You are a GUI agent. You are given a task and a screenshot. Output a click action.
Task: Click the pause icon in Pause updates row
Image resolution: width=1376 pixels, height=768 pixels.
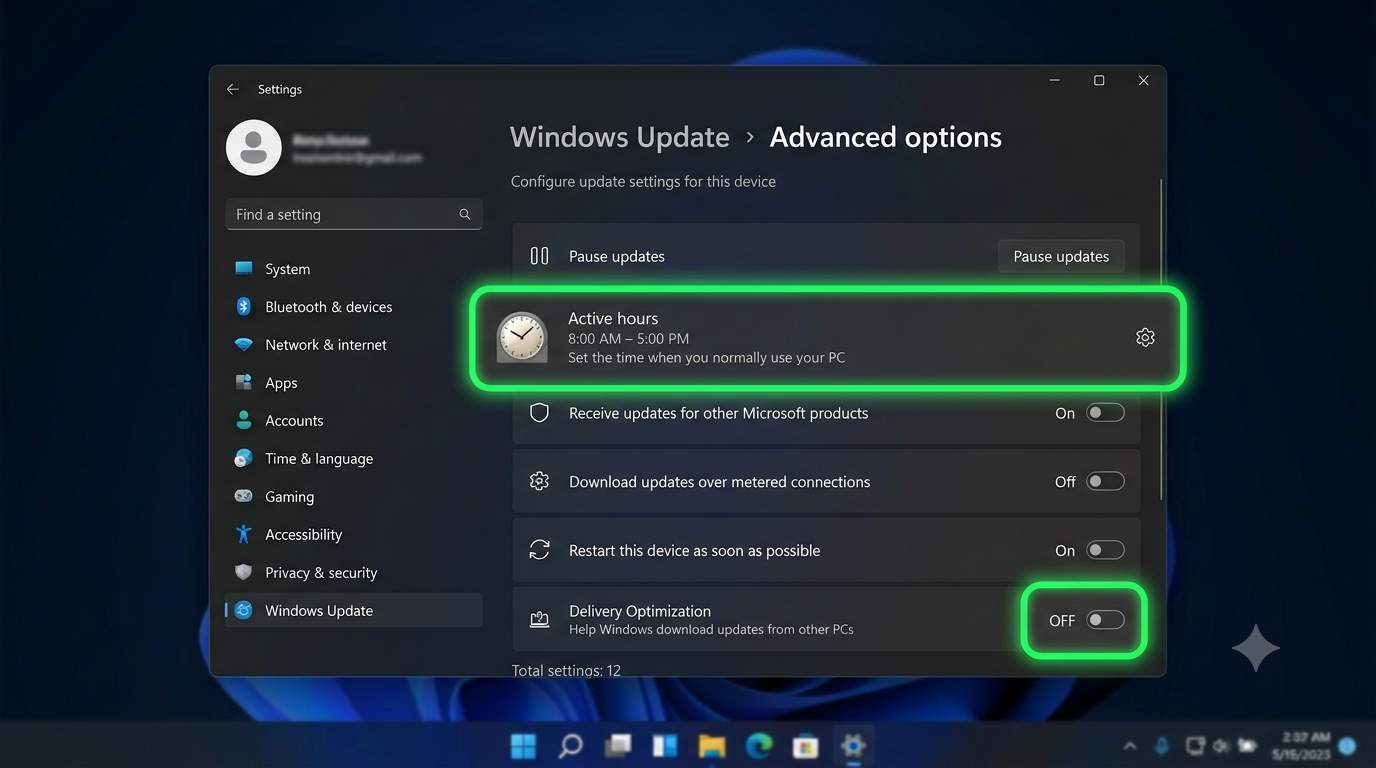[539, 256]
